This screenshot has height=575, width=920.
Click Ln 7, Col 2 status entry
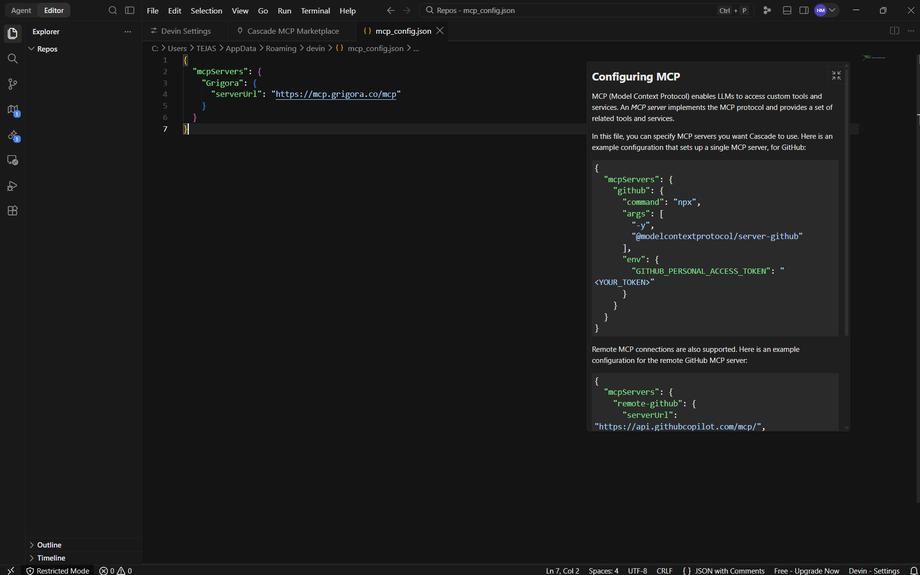click(x=562, y=570)
